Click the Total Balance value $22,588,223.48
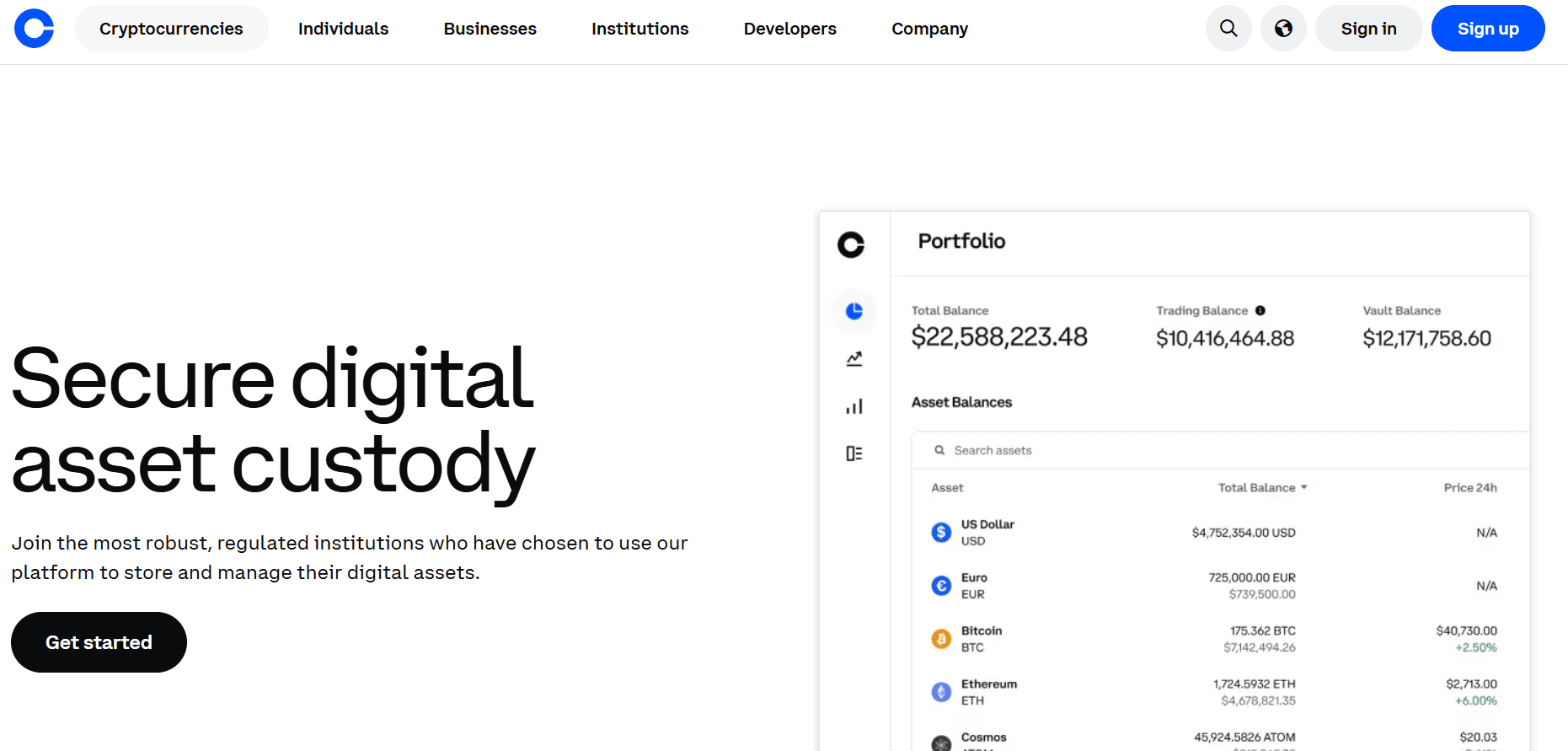Screen dimensions: 1568x751 (x=999, y=337)
